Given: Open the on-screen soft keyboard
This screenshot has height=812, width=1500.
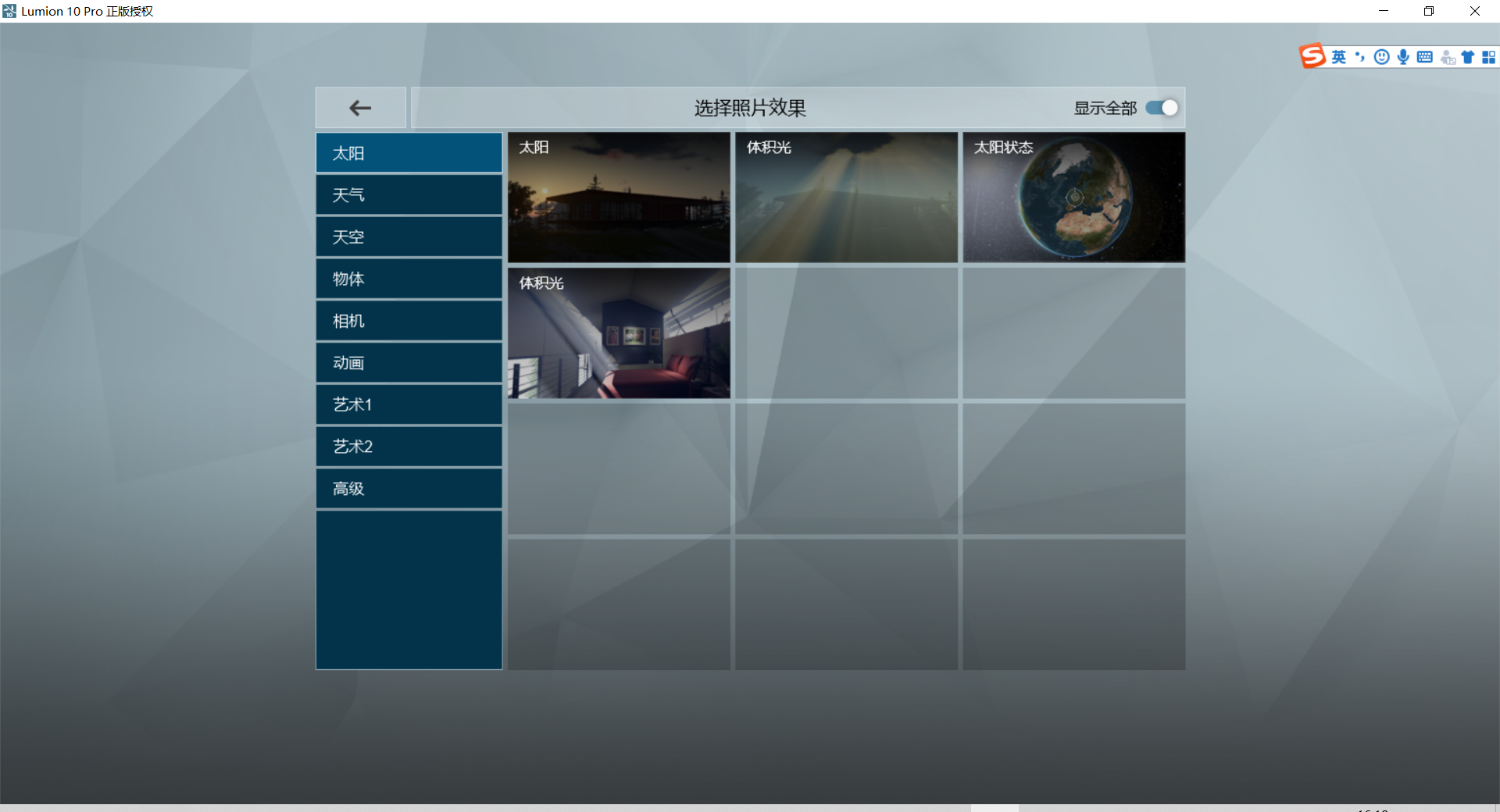Looking at the screenshot, I should point(1424,56).
